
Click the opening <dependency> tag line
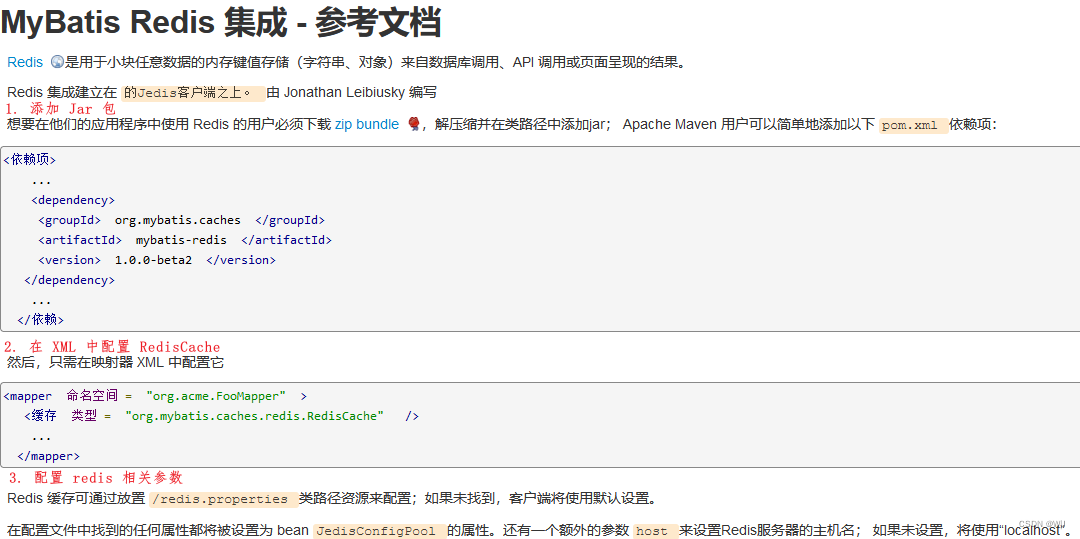(73, 200)
